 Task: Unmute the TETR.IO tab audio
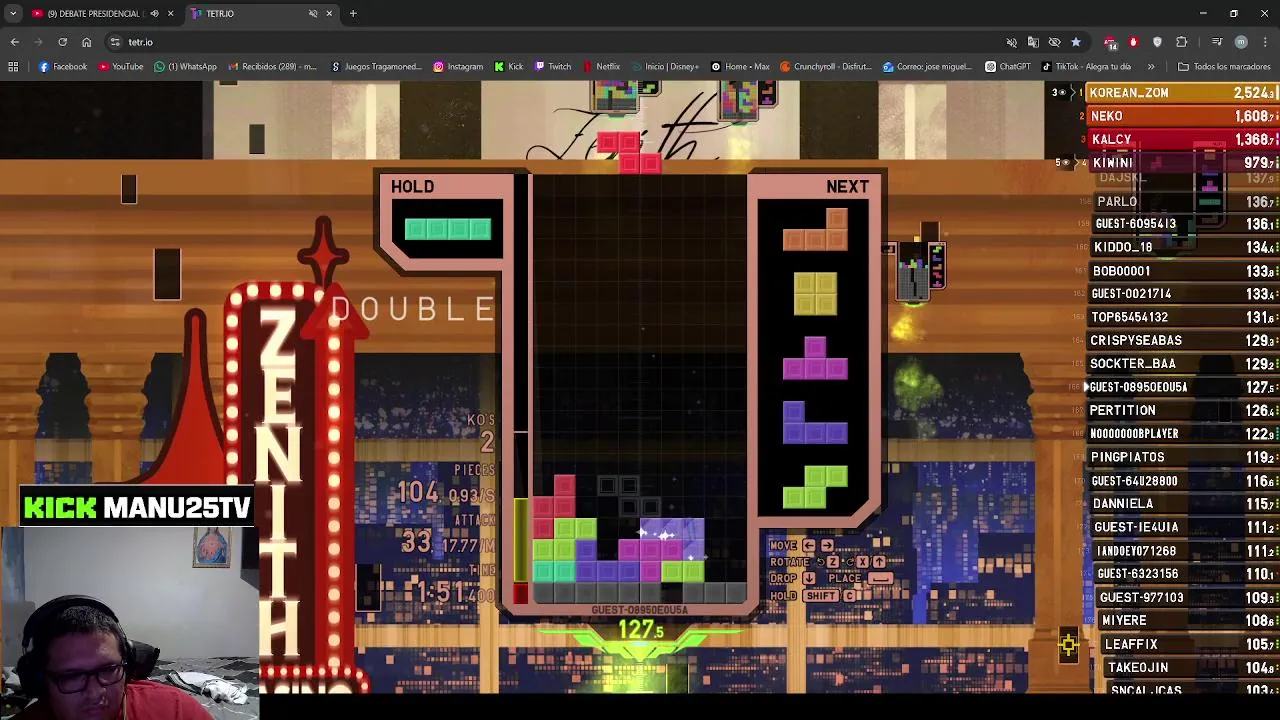(x=313, y=13)
